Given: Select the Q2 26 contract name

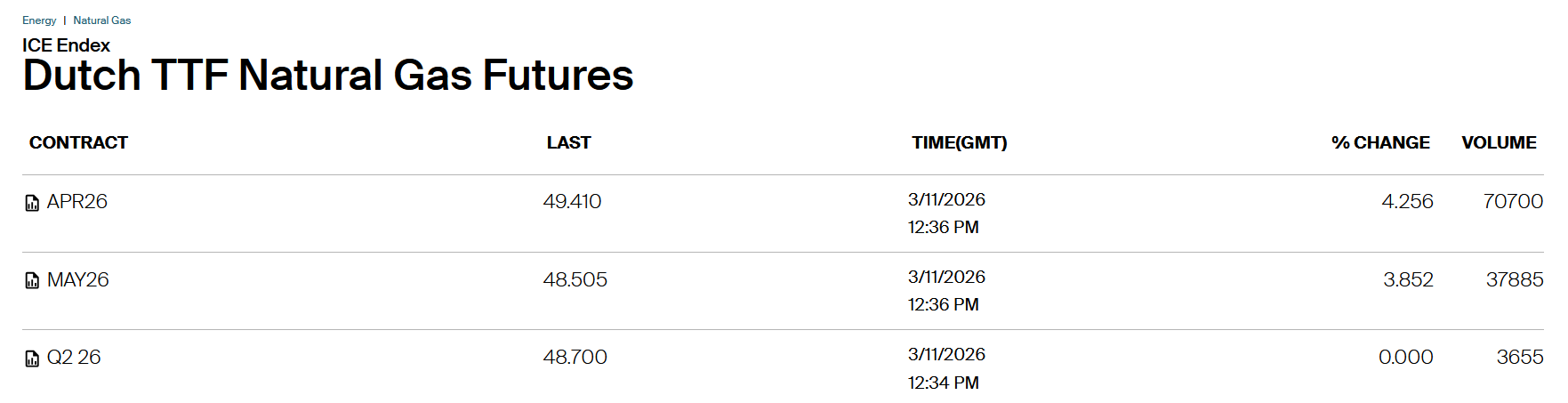Looking at the screenshot, I should [x=74, y=358].
